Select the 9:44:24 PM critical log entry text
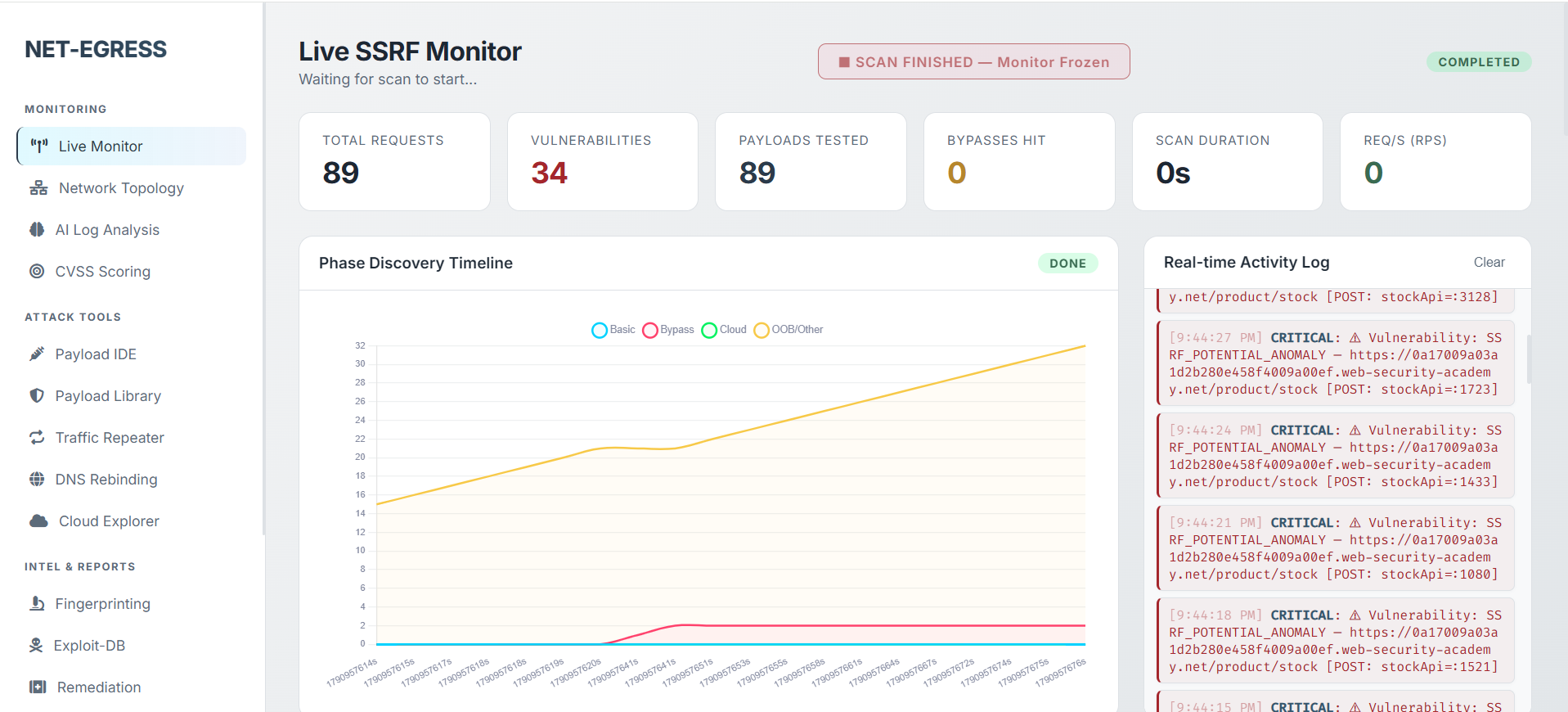This screenshot has height=712, width=1568. 1335,456
